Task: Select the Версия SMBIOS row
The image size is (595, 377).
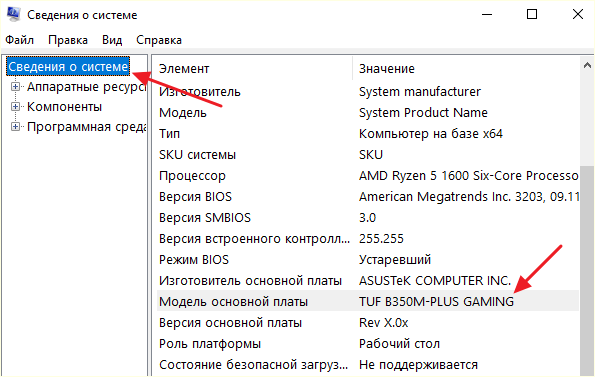Action: (x=368, y=218)
